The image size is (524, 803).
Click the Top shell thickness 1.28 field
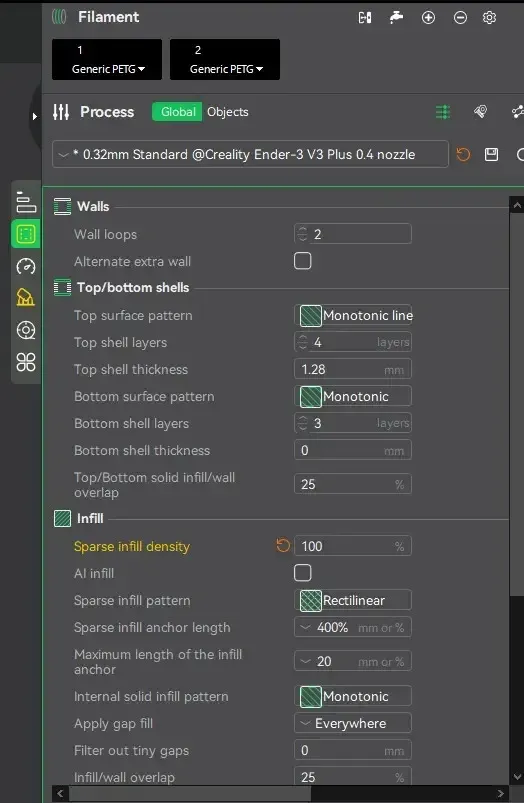pos(353,369)
